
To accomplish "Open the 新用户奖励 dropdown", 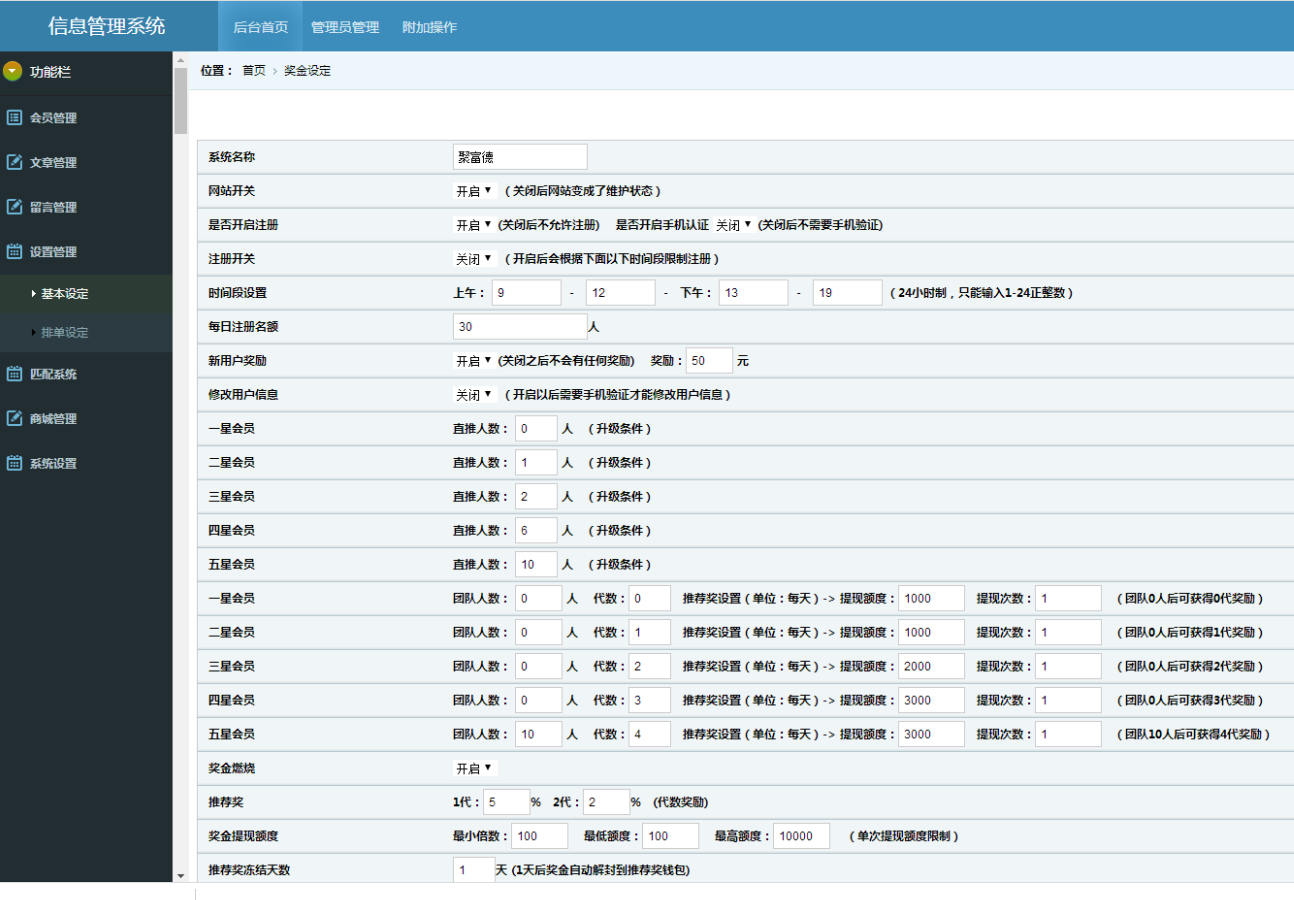I will click(475, 361).
